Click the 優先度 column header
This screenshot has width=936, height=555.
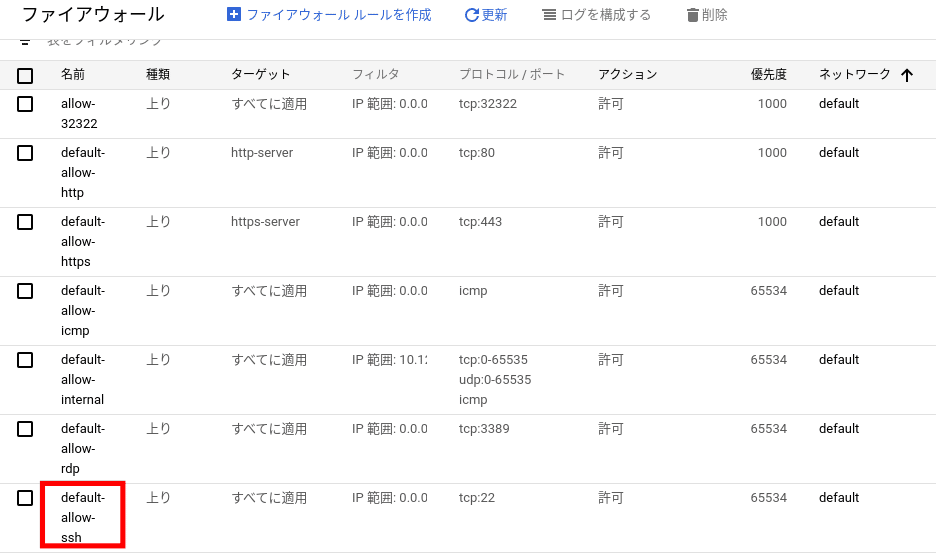coord(769,75)
